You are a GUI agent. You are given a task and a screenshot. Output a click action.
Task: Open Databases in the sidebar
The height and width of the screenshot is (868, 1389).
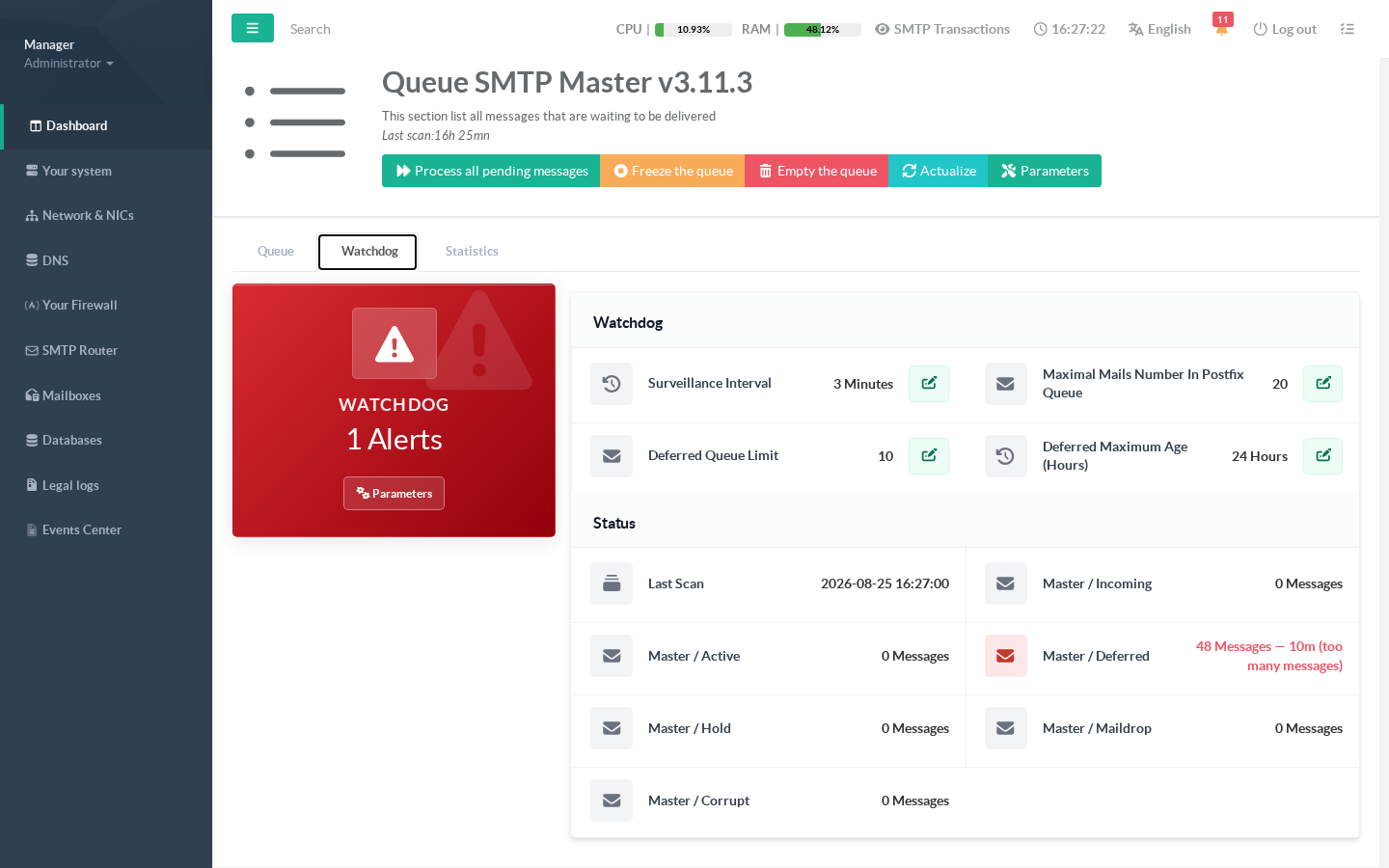click(106, 441)
